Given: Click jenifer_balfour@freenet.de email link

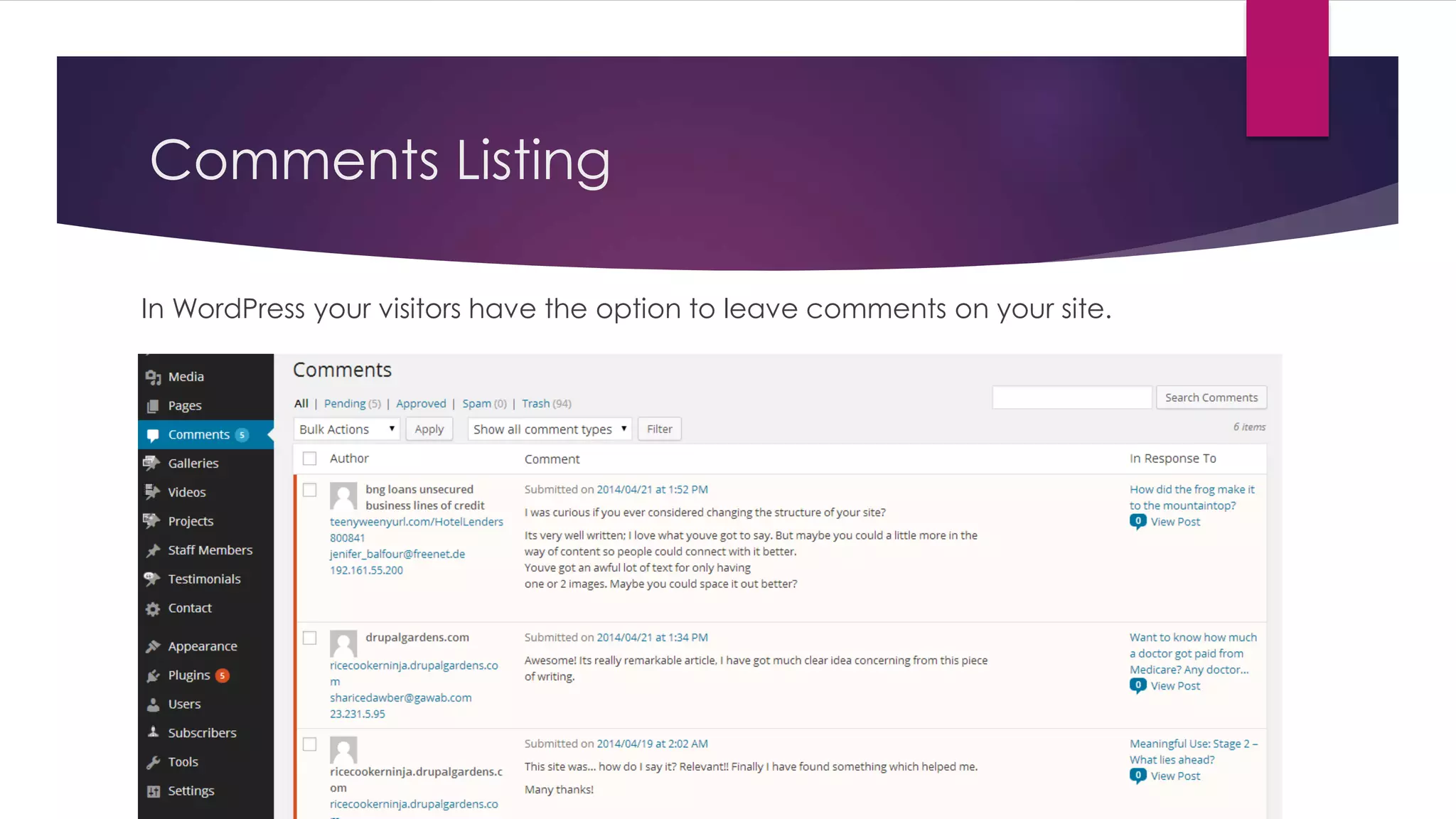Looking at the screenshot, I should (397, 555).
